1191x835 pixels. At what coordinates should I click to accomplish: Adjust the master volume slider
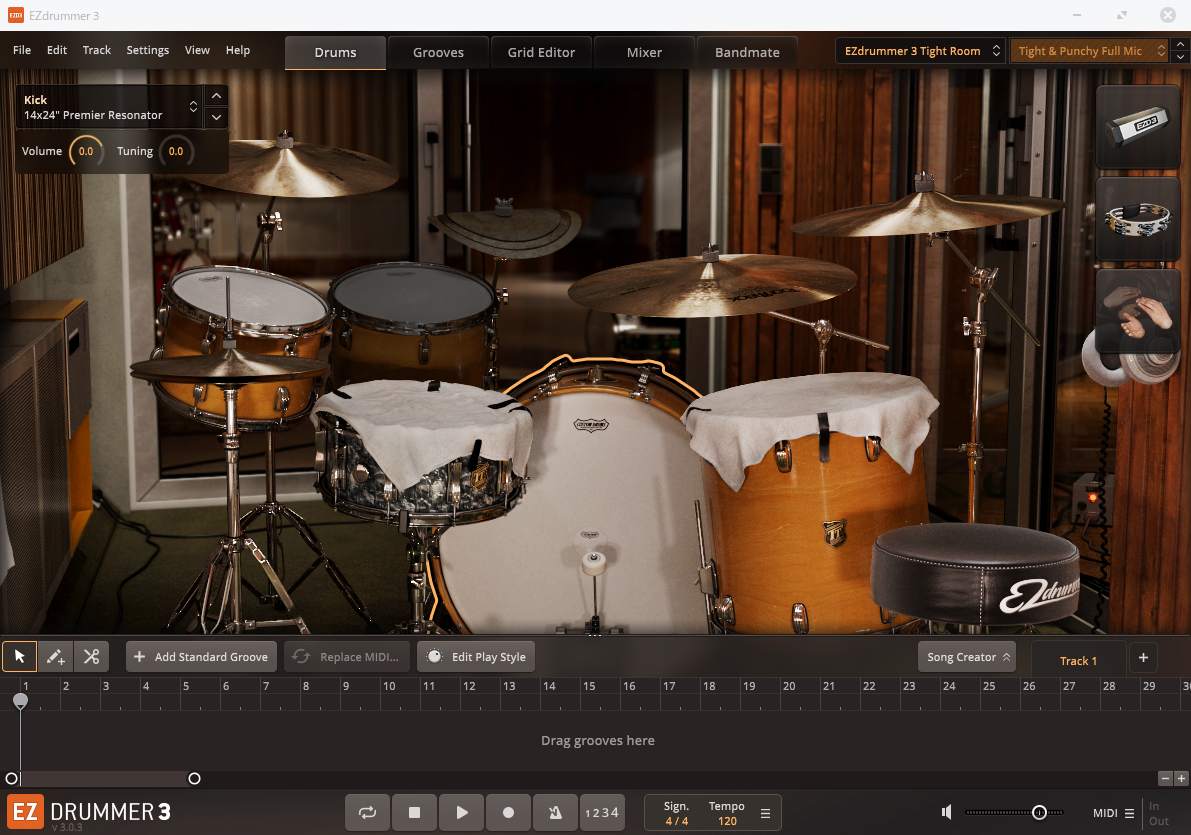(1039, 813)
